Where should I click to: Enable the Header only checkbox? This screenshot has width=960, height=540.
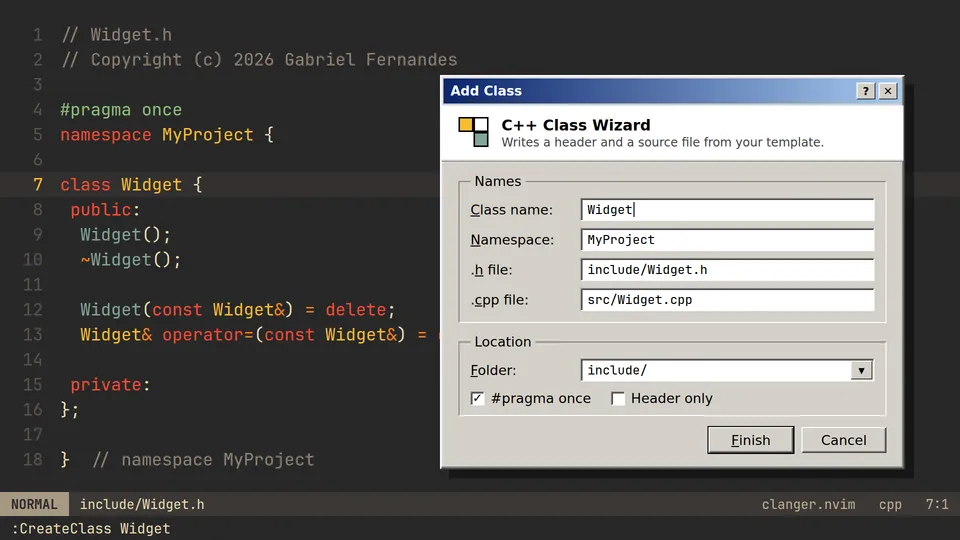[618, 399]
